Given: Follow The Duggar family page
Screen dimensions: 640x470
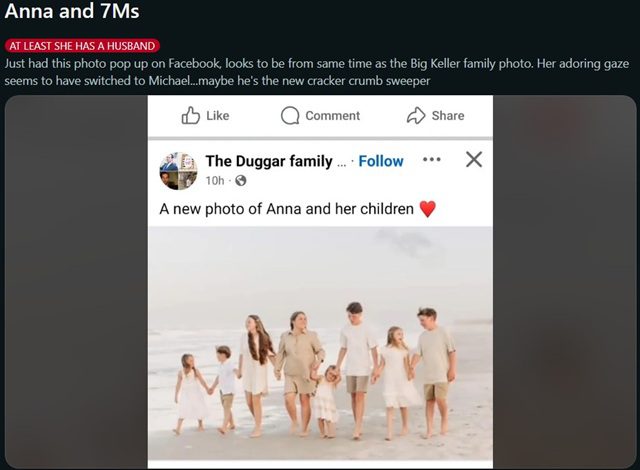Looking at the screenshot, I should (x=381, y=161).
